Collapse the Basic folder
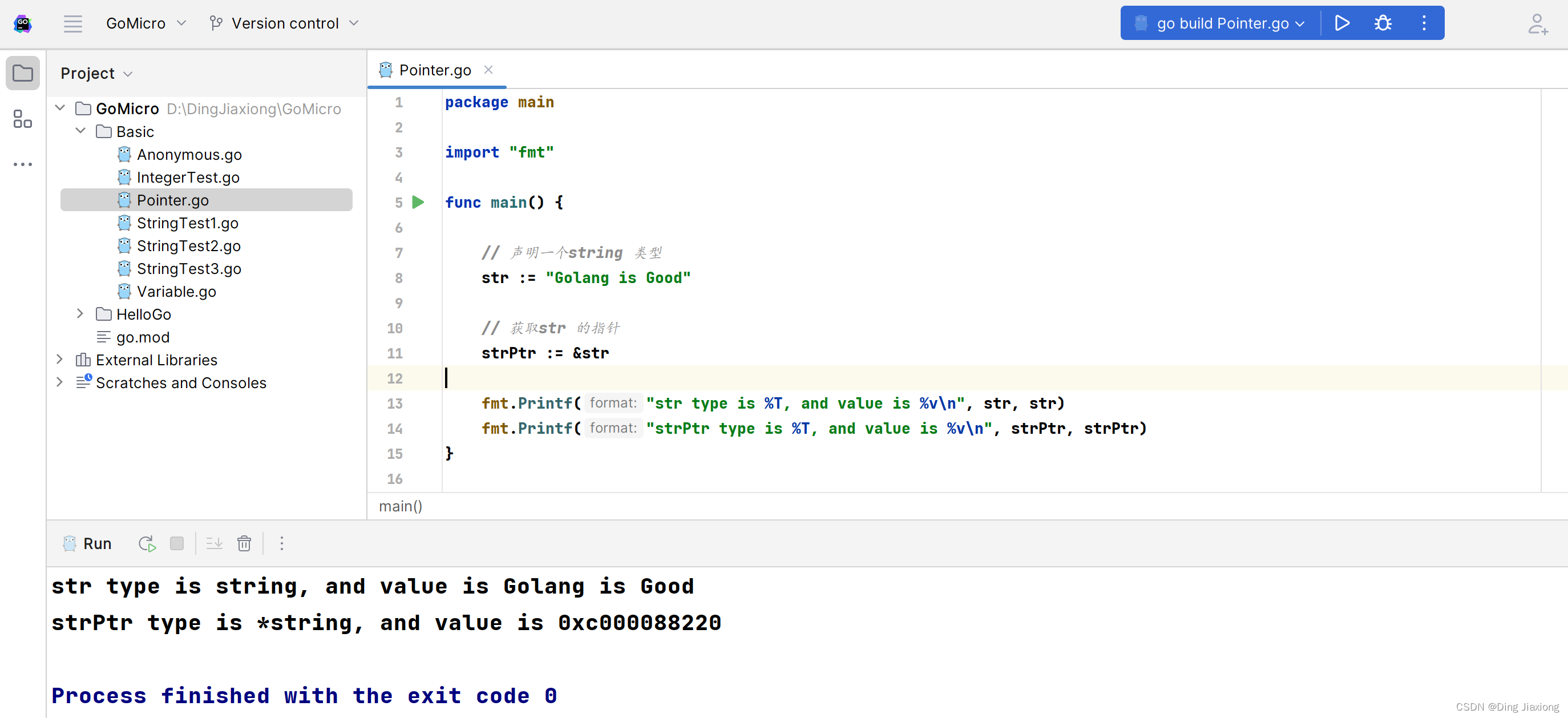This screenshot has width=1568, height=718. [80, 131]
